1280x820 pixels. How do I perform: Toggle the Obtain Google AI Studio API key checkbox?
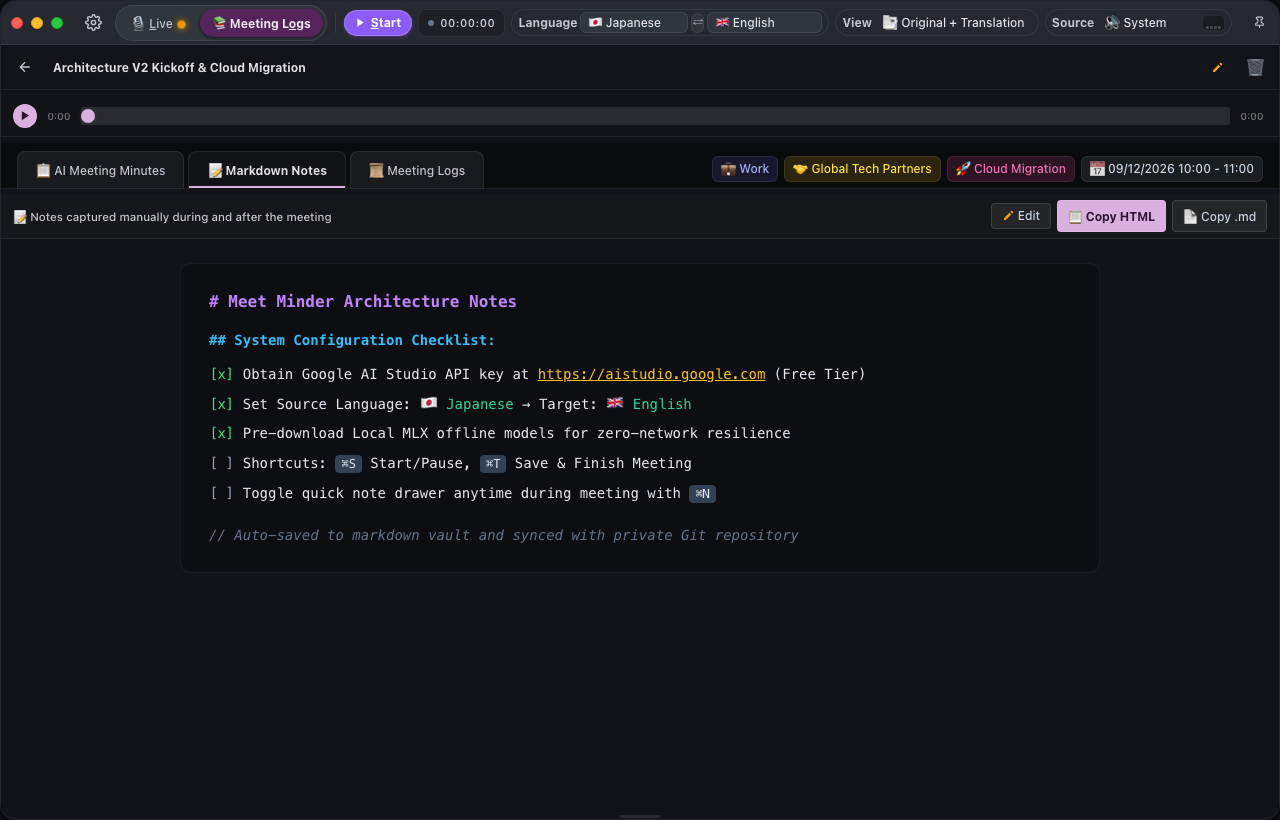click(x=221, y=374)
